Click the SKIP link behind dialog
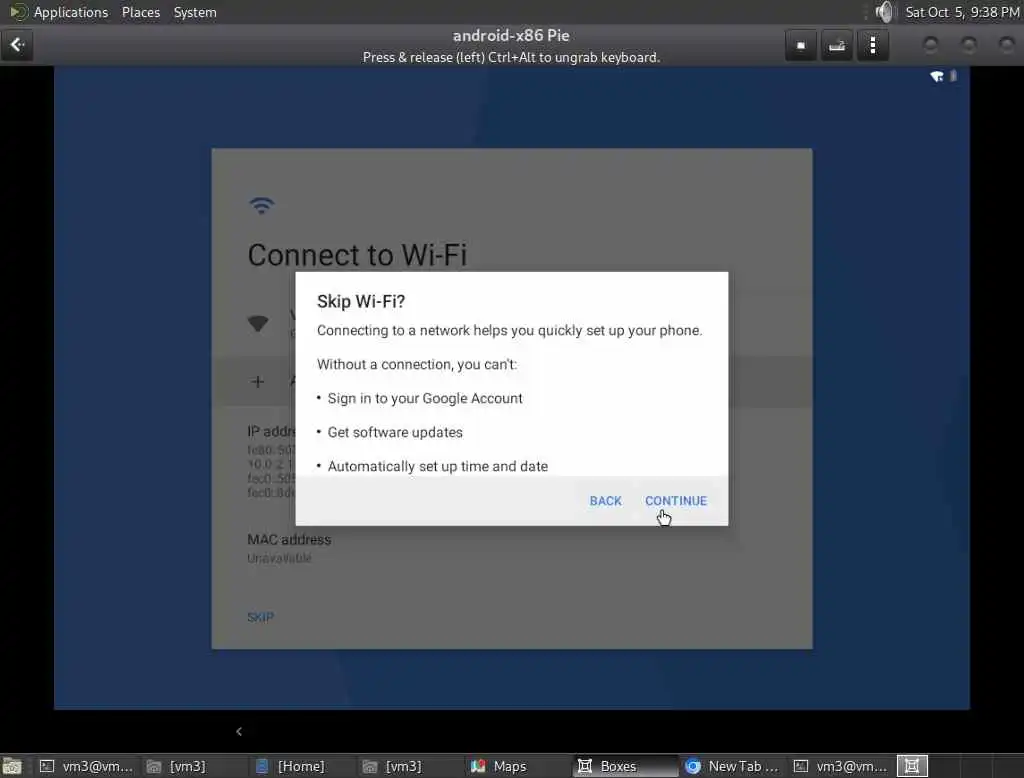Viewport: 1024px width, 778px height. tap(260, 617)
